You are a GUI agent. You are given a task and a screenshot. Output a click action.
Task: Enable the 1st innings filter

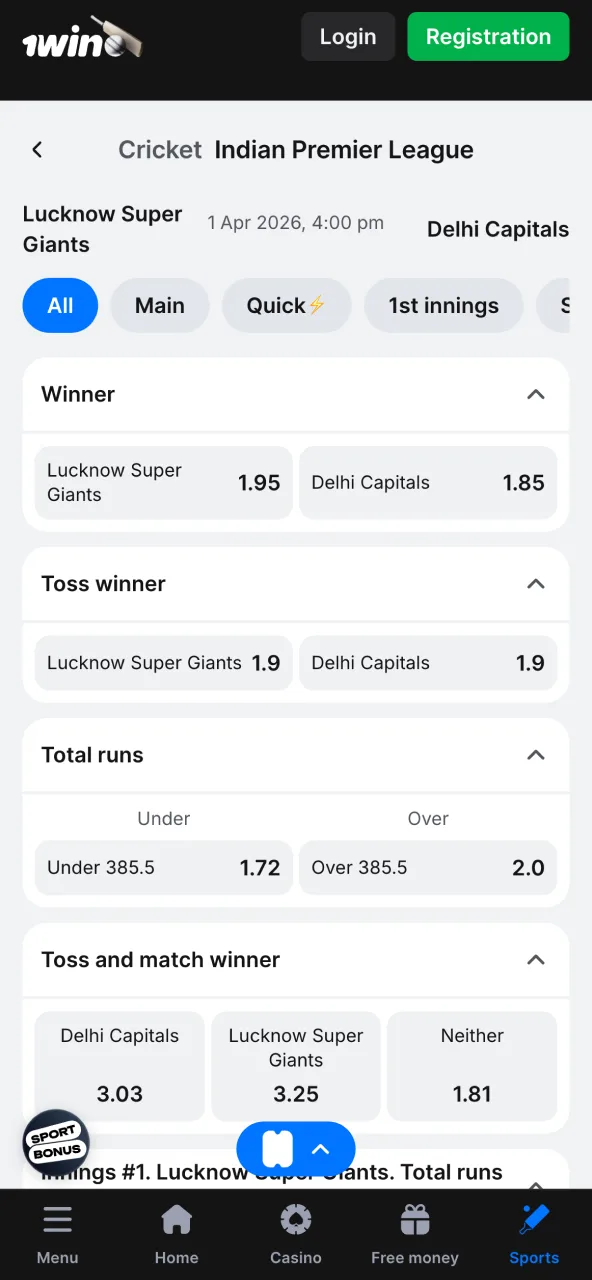pyautogui.click(x=443, y=305)
